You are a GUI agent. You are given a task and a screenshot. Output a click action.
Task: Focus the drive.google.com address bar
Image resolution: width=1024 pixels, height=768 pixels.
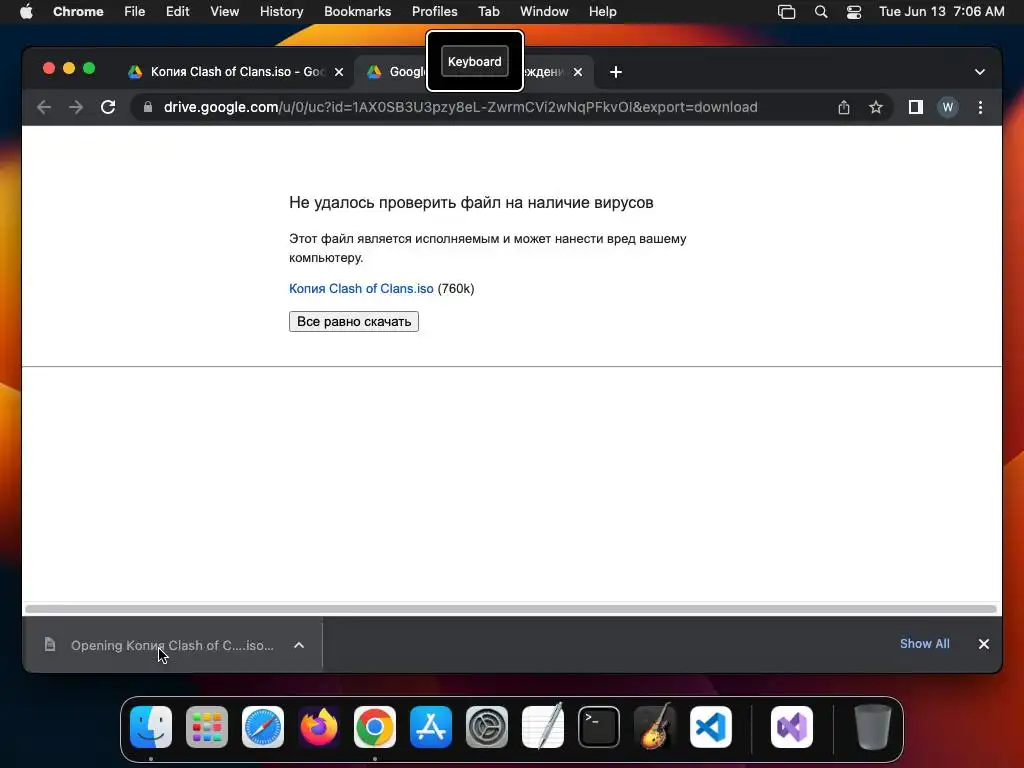(x=460, y=107)
